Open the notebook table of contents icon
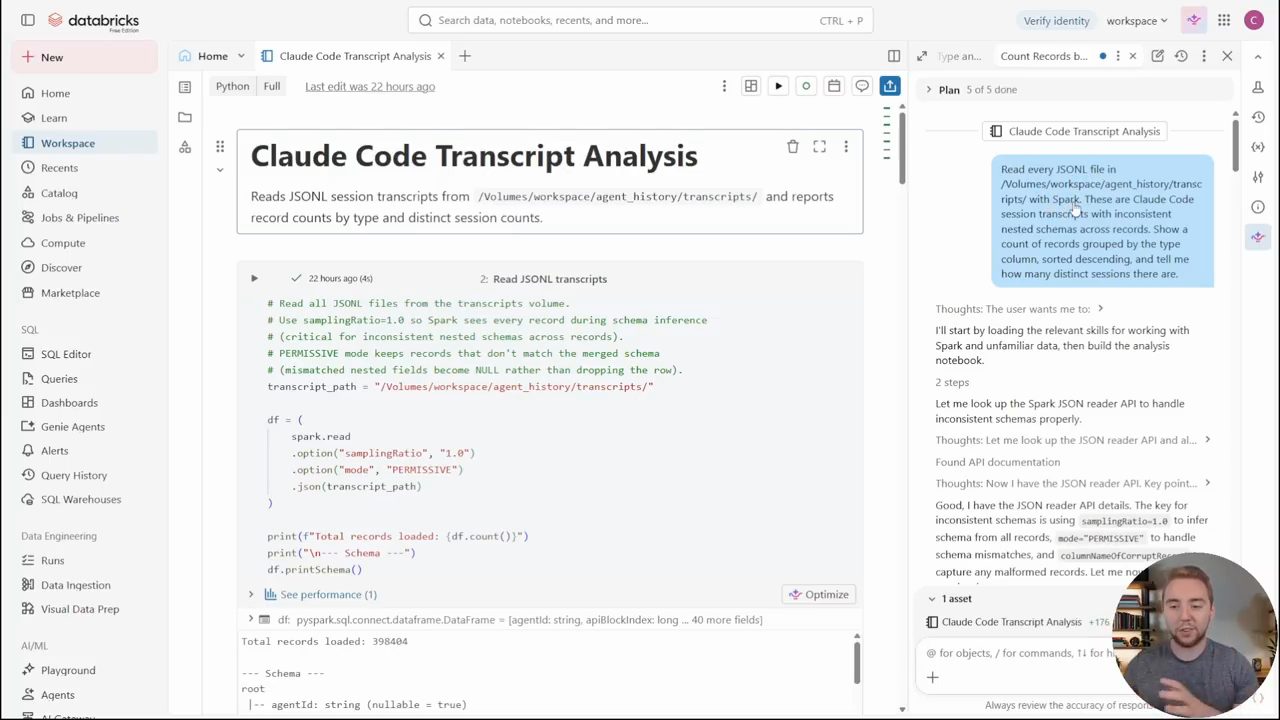This screenshot has height=720, width=1280. coord(185,87)
